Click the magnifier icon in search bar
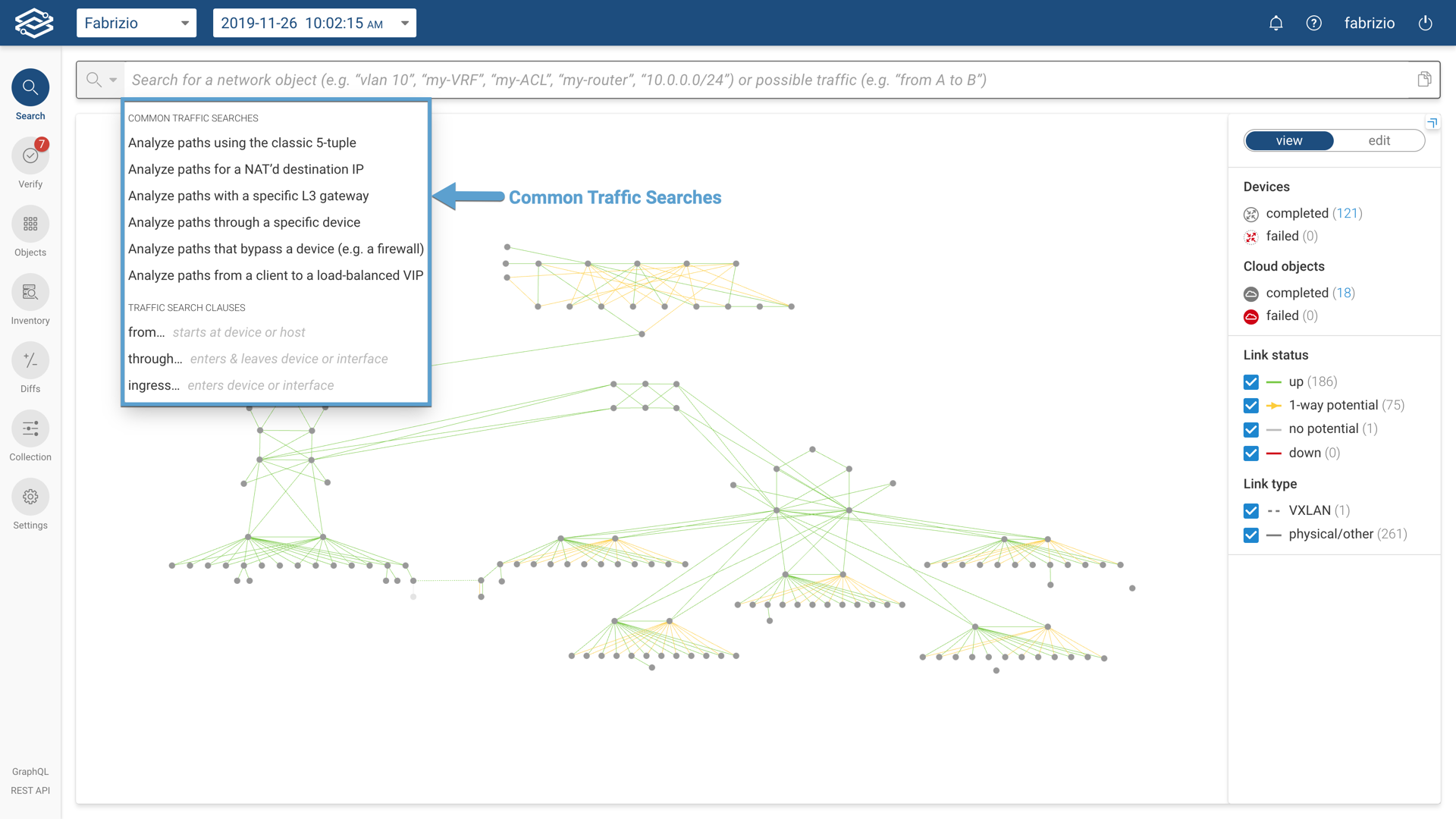Viewport: 1456px width, 819px height. (x=94, y=80)
